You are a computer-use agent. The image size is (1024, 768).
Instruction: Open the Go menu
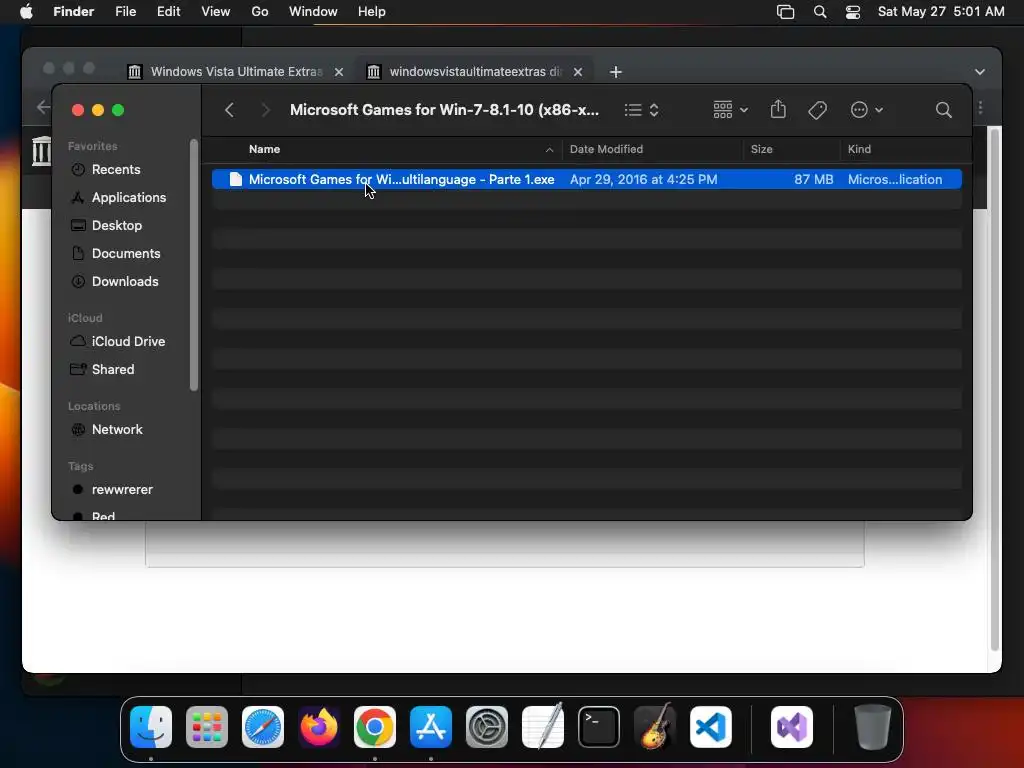click(x=260, y=12)
